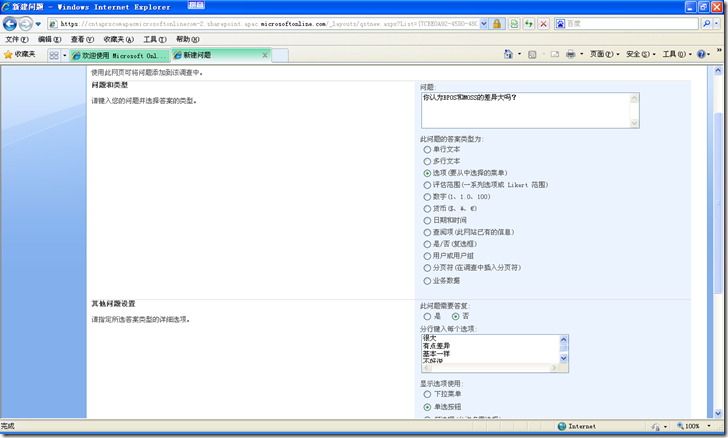Screen dimensions: 728x438
Task: Set required answer to 是
Action: pos(427,316)
